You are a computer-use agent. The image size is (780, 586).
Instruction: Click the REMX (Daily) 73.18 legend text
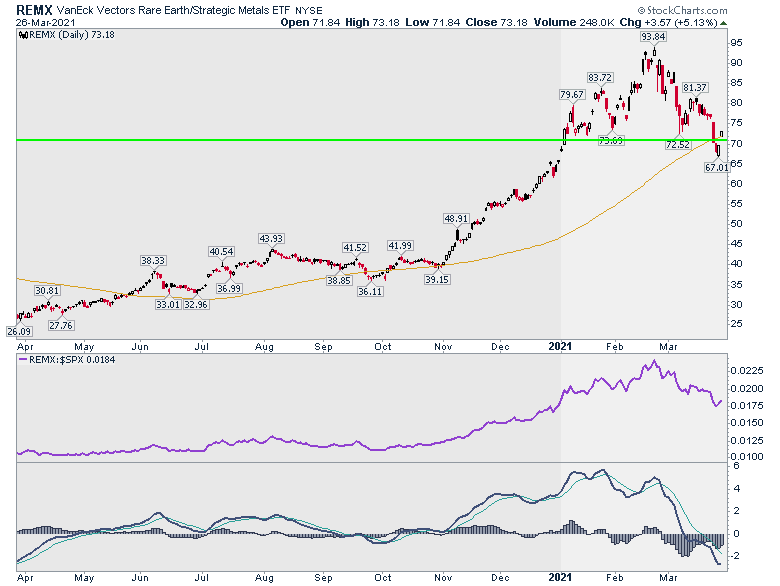click(72, 35)
